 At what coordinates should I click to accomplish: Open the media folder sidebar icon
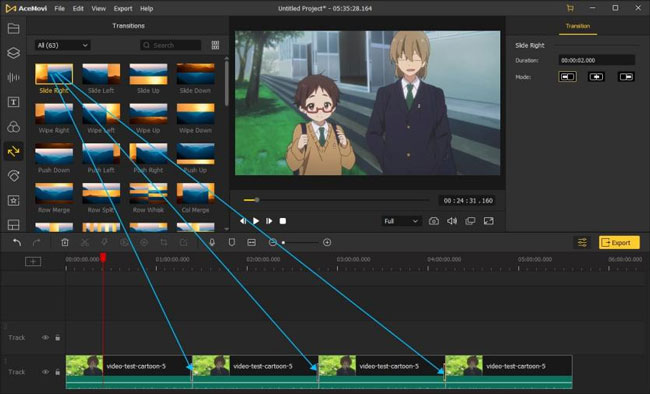[x=13, y=28]
